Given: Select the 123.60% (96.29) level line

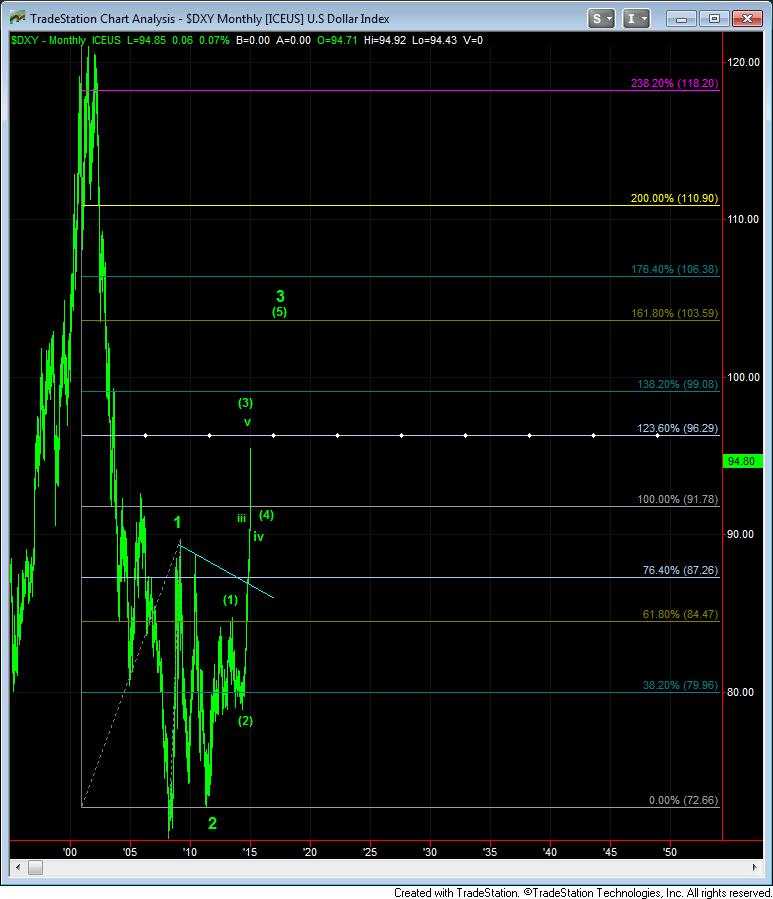Looking at the screenshot, I should tap(400, 435).
